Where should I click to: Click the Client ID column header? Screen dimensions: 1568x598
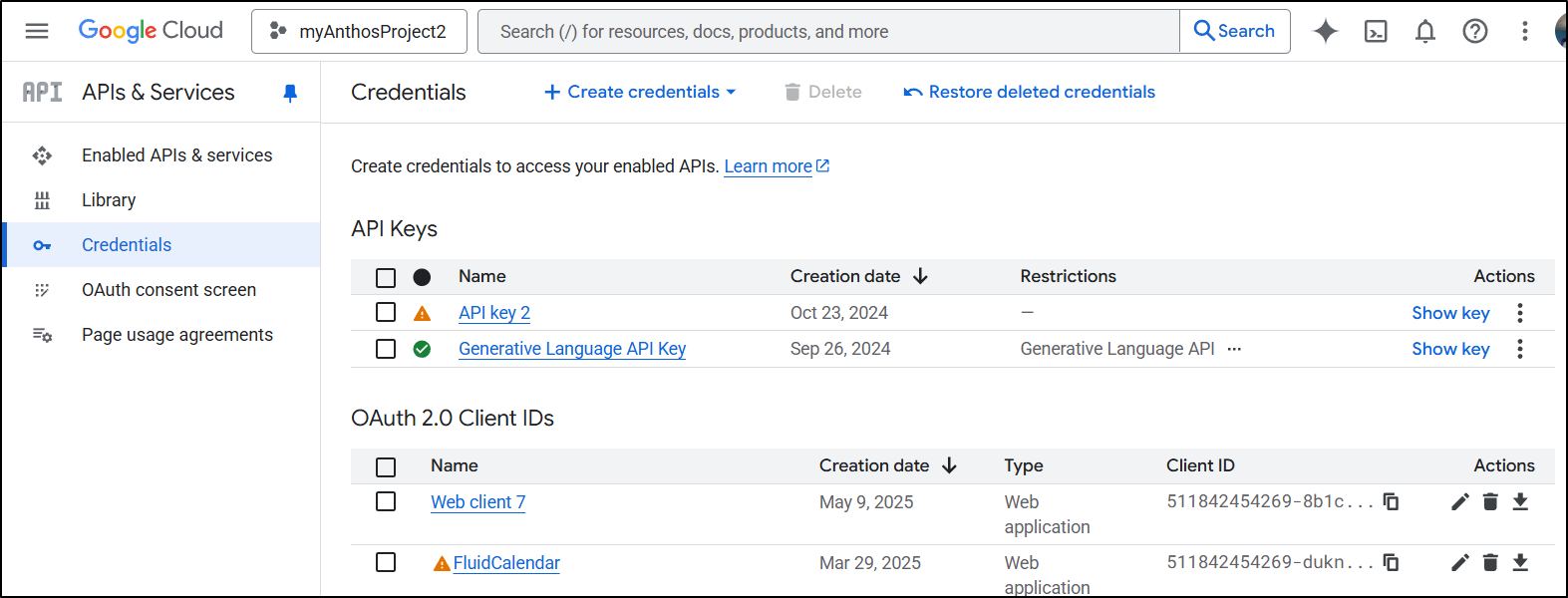pos(1200,465)
